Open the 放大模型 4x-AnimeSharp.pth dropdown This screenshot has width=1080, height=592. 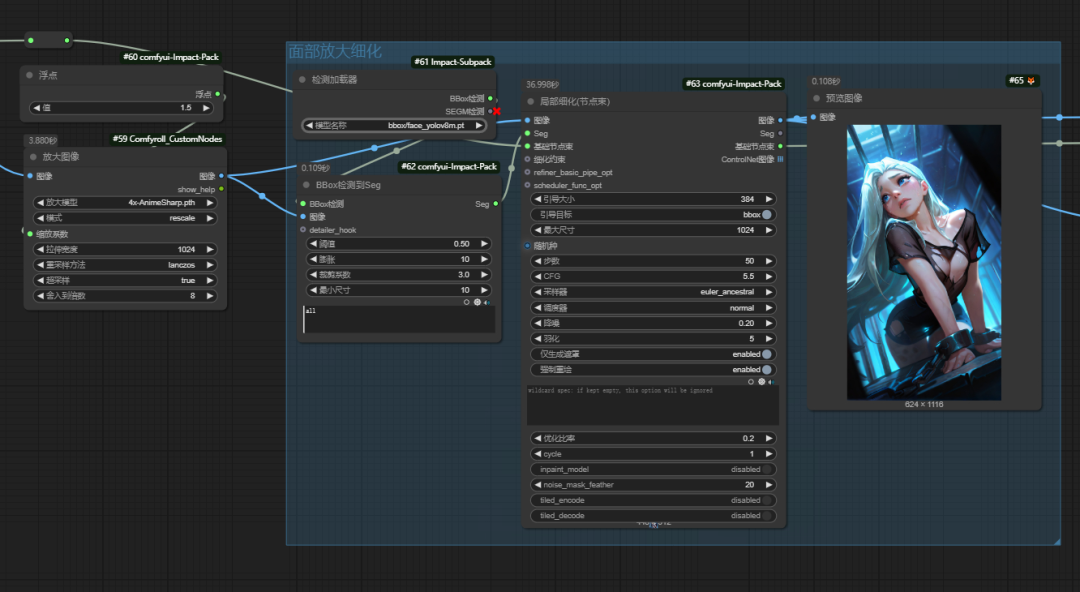[x=125, y=203]
